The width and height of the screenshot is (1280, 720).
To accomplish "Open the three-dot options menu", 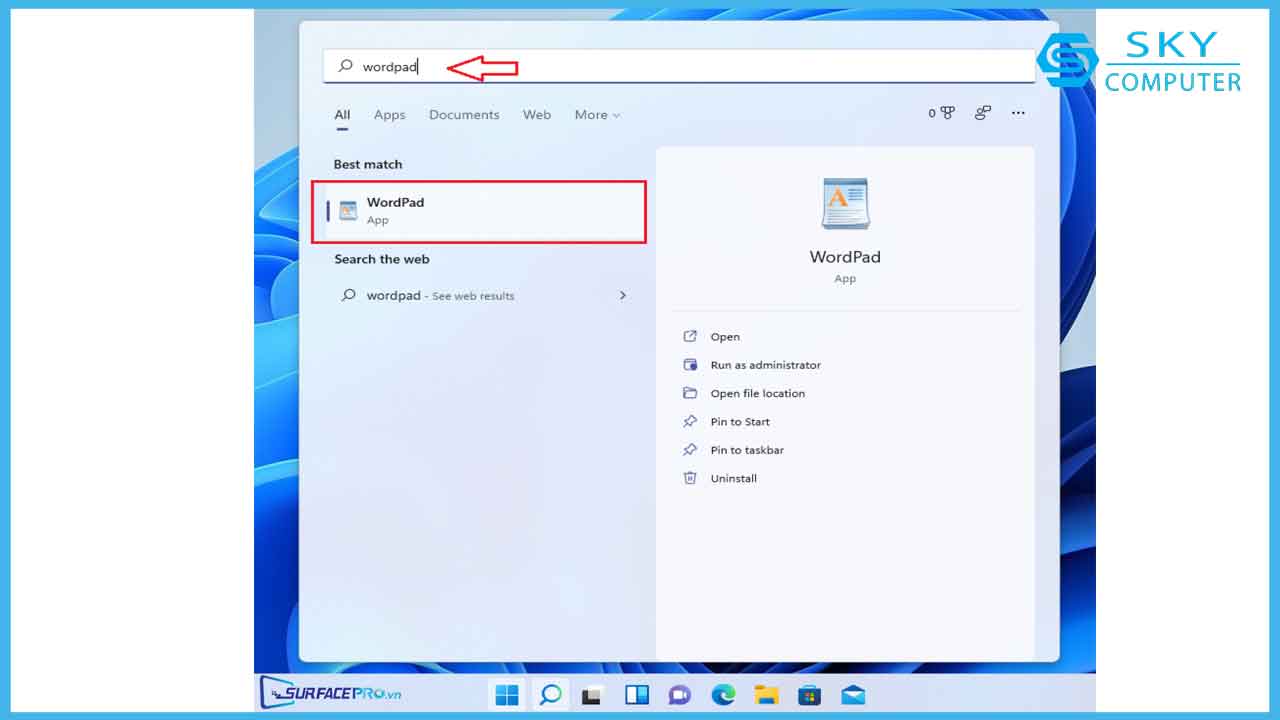I will point(1018,113).
